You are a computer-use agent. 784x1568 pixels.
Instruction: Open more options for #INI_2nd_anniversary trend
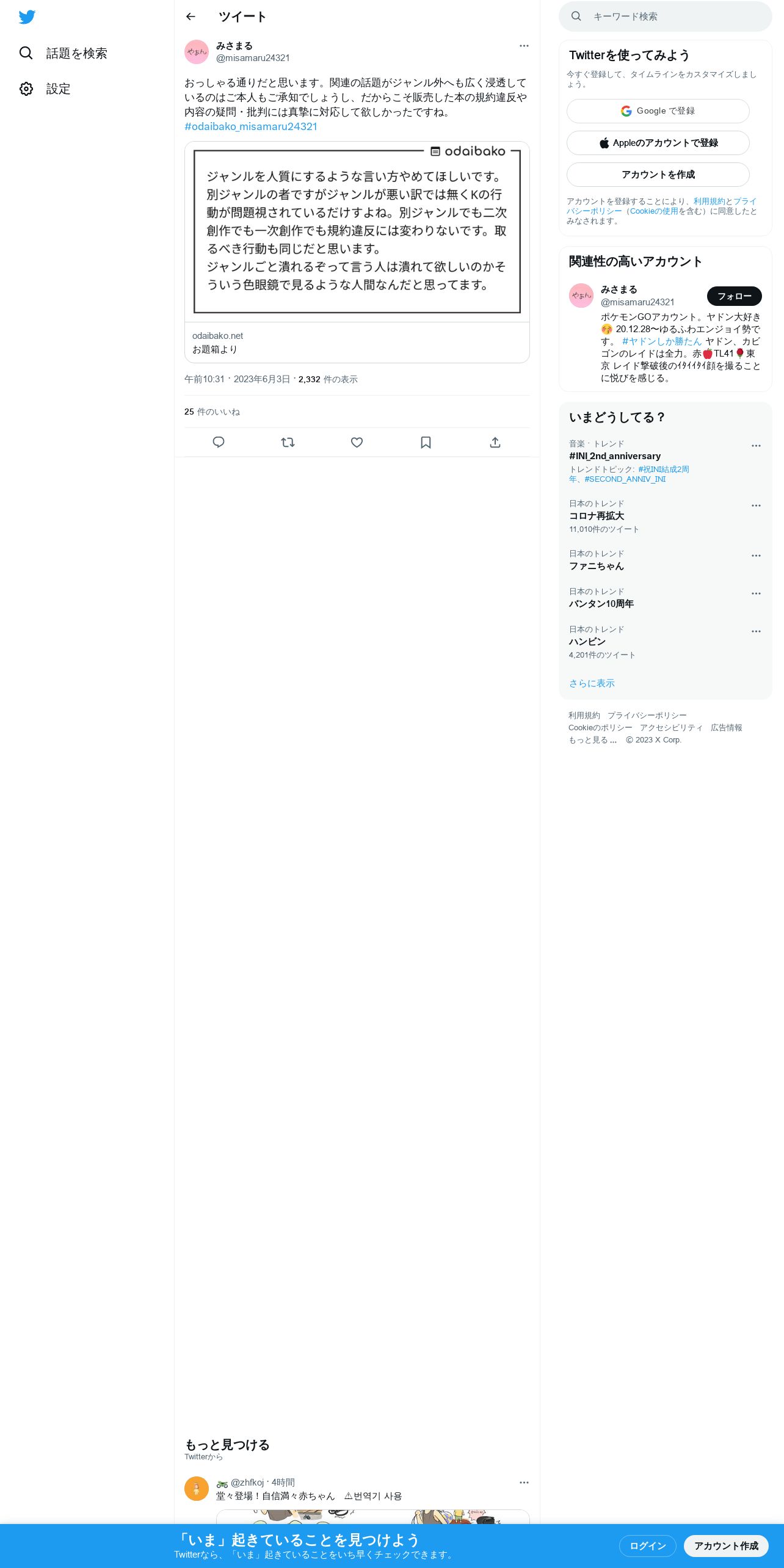pyautogui.click(x=756, y=446)
